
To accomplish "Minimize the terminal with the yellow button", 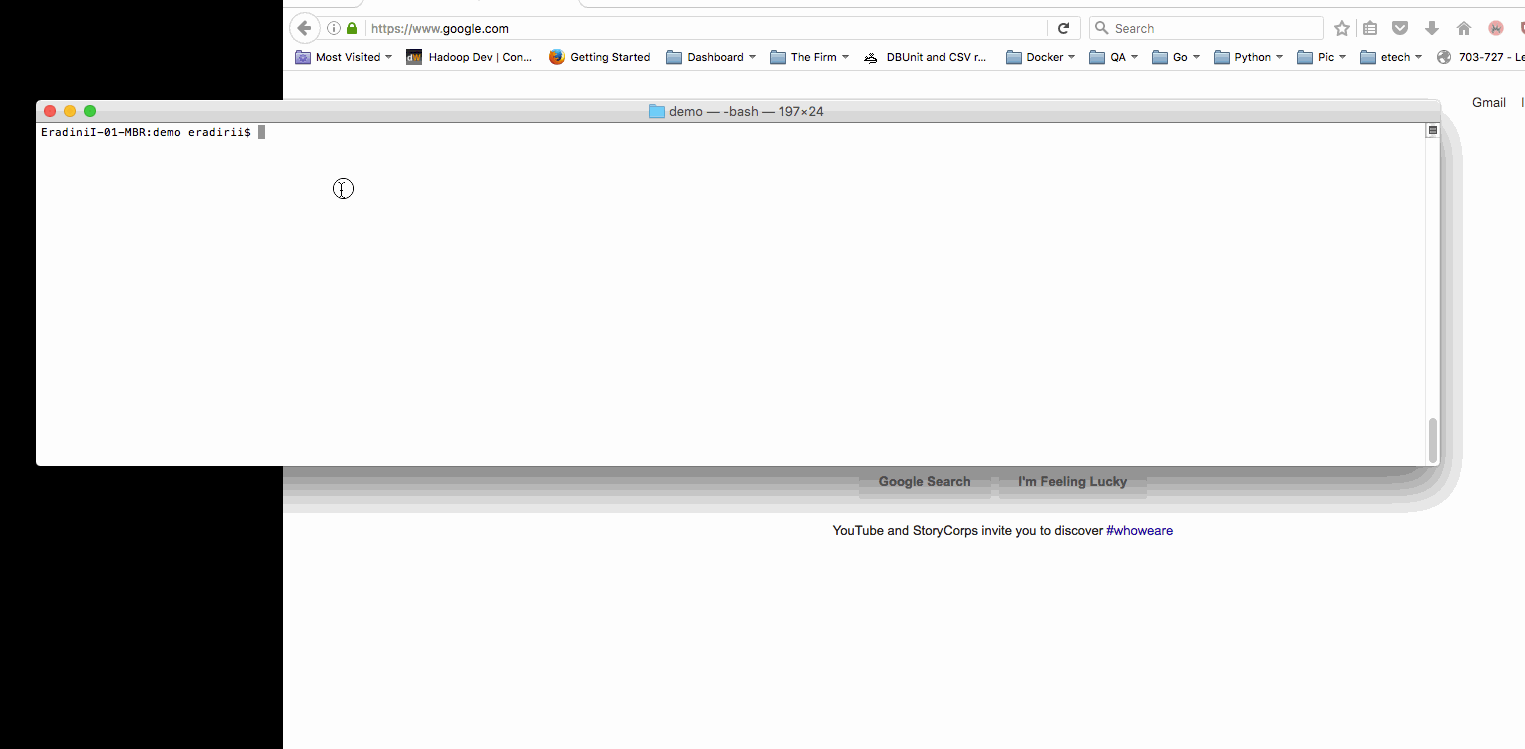I will [70, 111].
